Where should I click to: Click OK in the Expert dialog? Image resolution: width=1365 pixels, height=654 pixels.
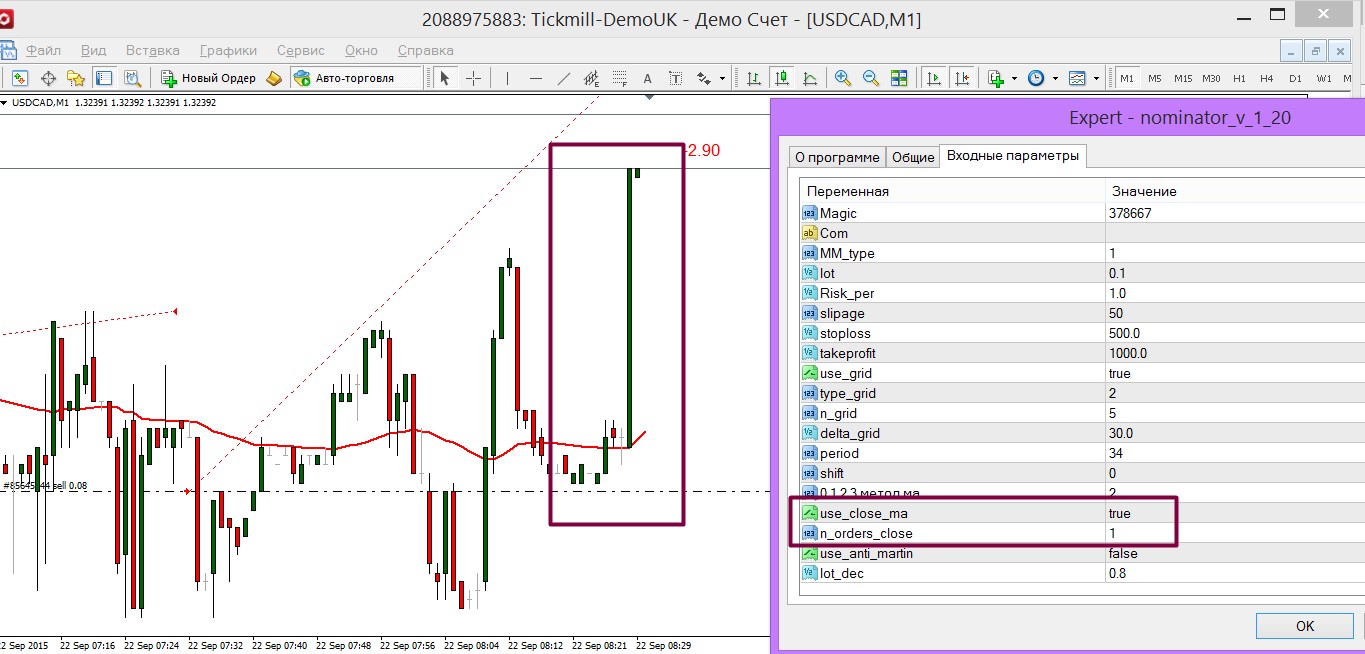[1304, 626]
